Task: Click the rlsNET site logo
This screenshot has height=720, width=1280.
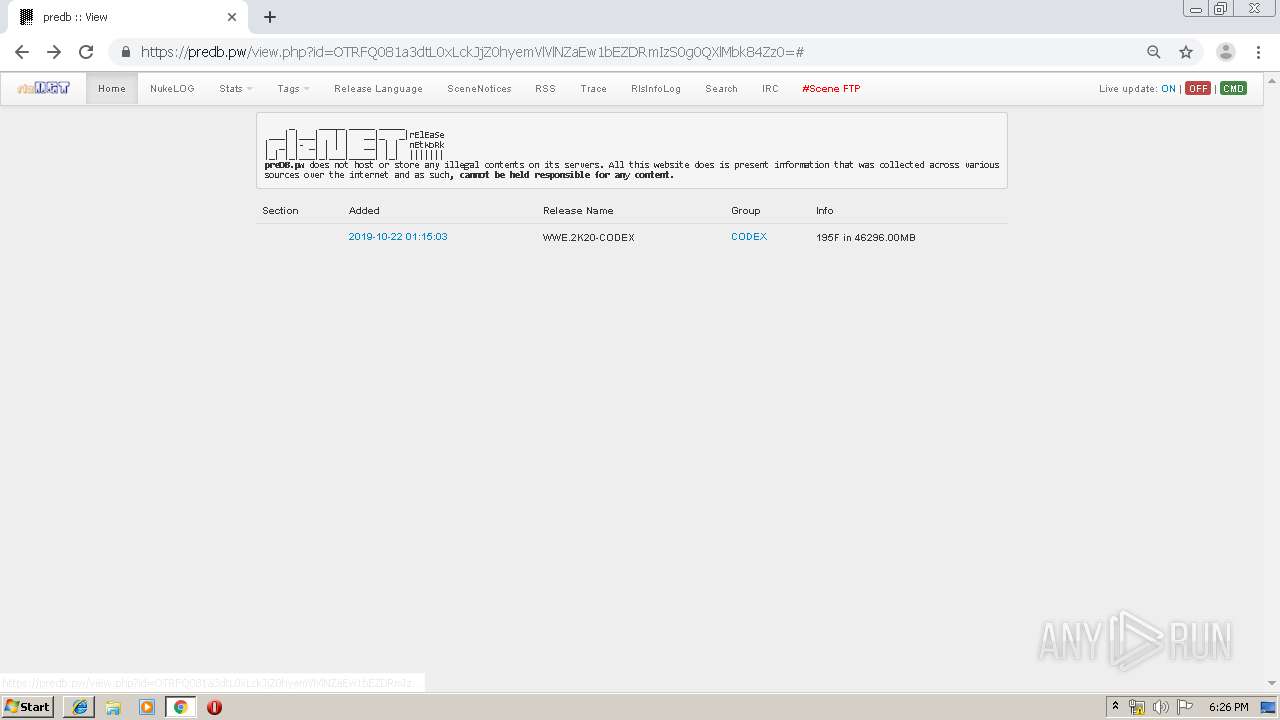Action: 43,88
